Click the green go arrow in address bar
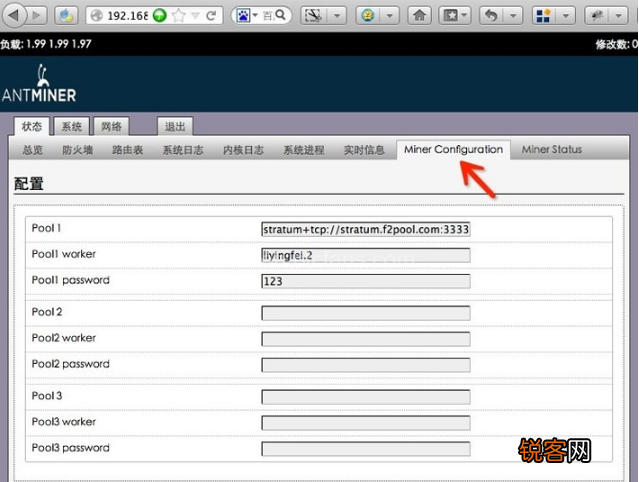The height and width of the screenshot is (482, 639). [159, 15]
